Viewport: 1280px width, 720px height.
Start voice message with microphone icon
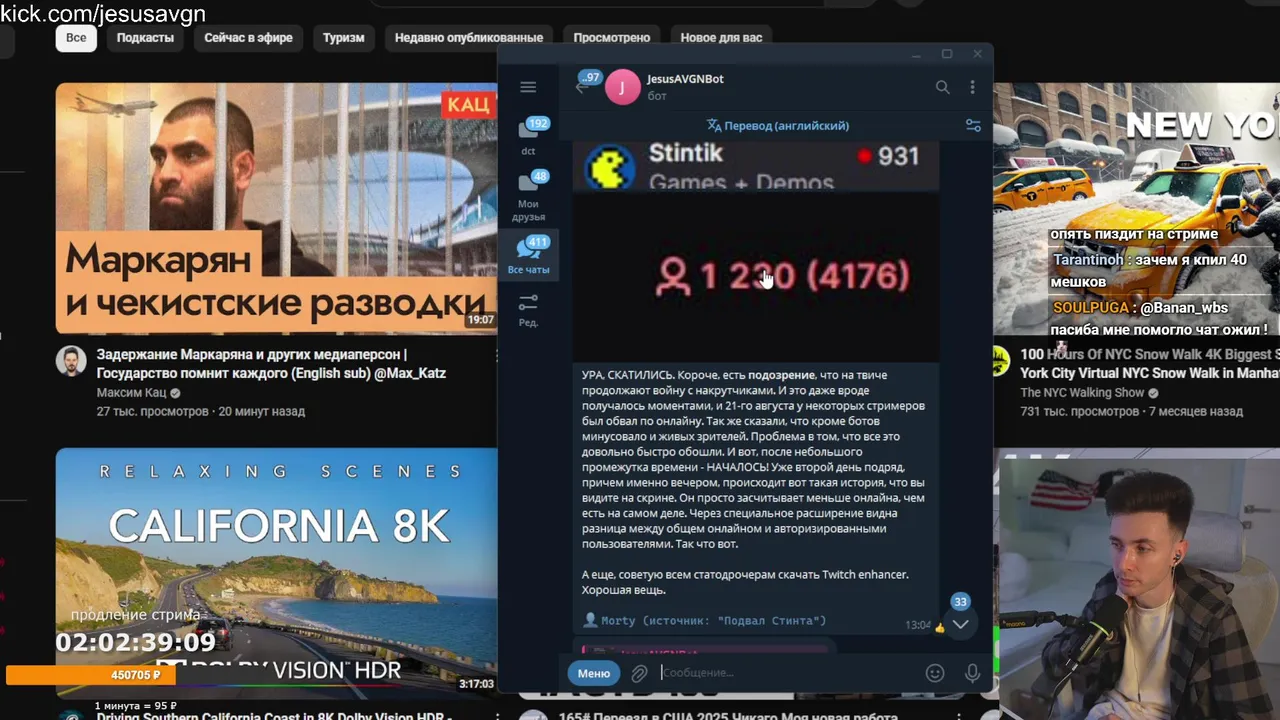972,673
